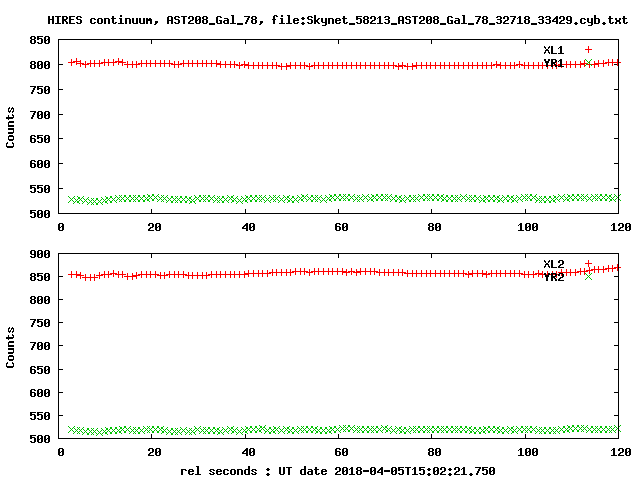Click the YR2 legend label
This screenshot has height=480, width=640.
pyautogui.click(x=553, y=277)
